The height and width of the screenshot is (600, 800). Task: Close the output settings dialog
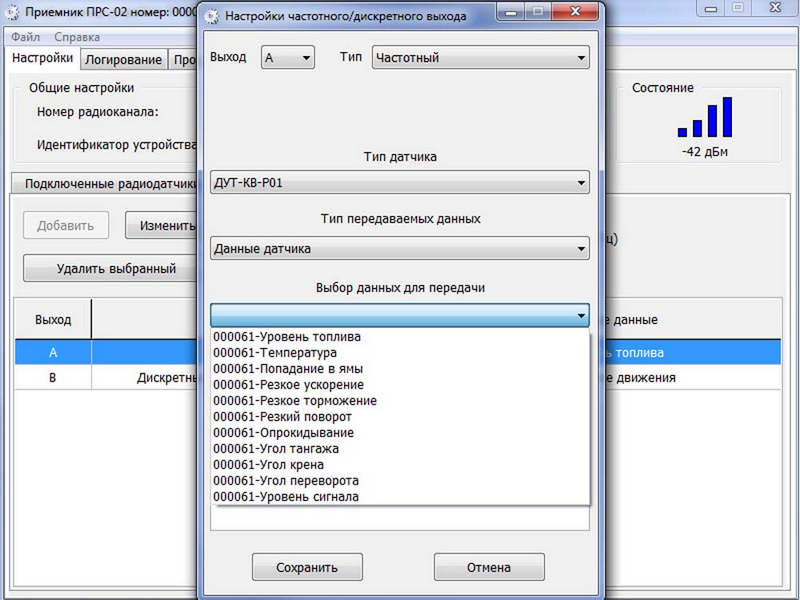575,11
